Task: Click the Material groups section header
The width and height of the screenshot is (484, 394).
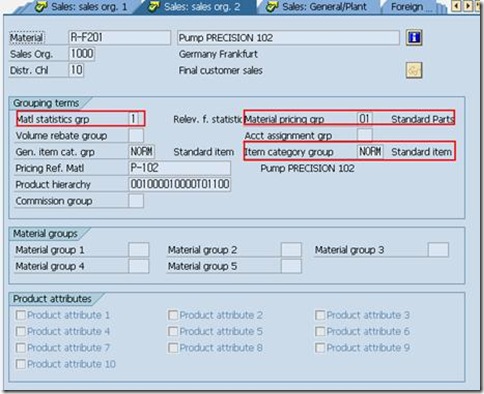Action: pyautogui.click(x=45, y=234)
